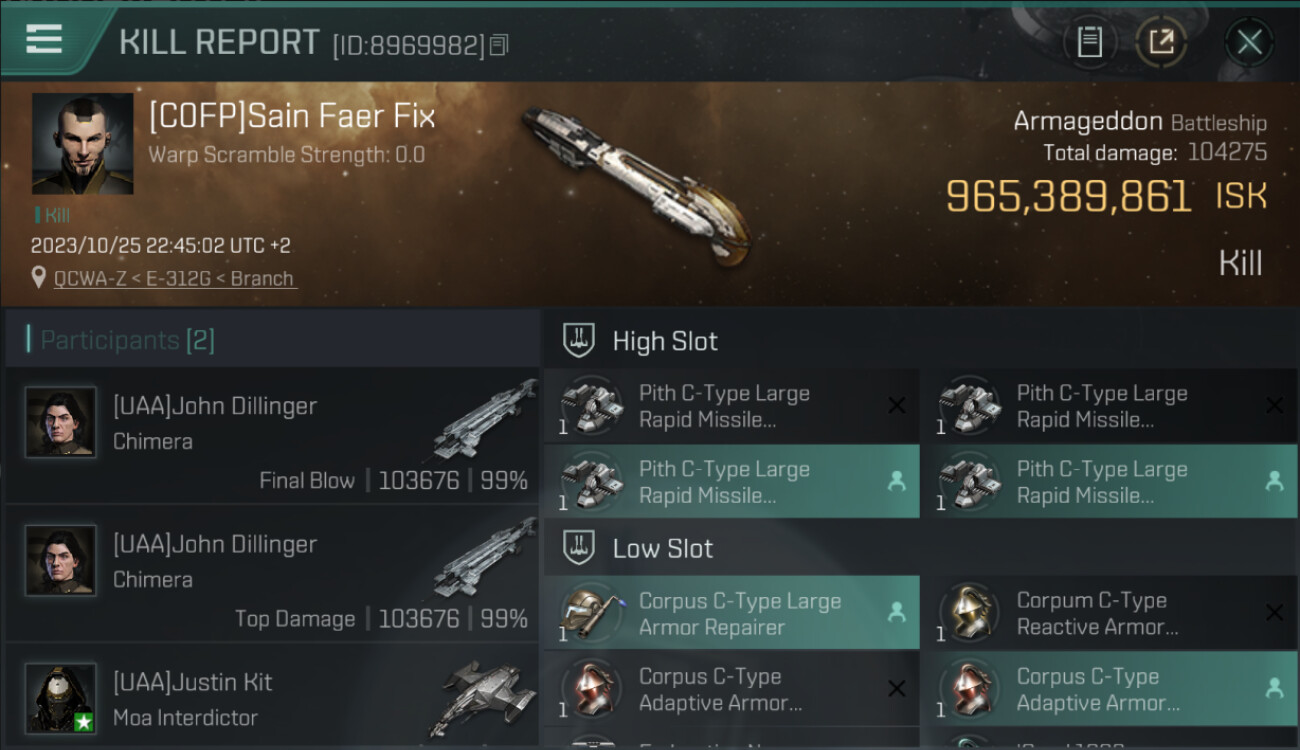Open the clipboard notes icon in header
The height and width of the screenshot is (750, 1300).
(x=1090, y=42)
